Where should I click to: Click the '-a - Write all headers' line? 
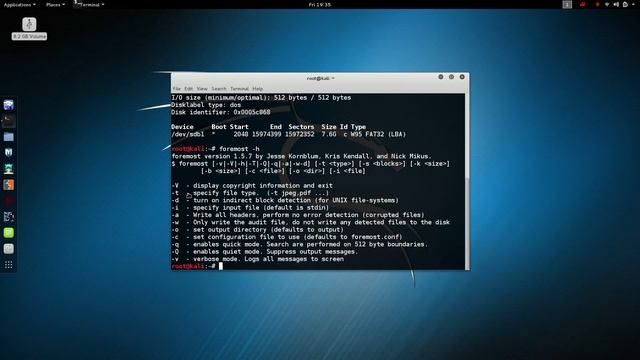[298, 215]
